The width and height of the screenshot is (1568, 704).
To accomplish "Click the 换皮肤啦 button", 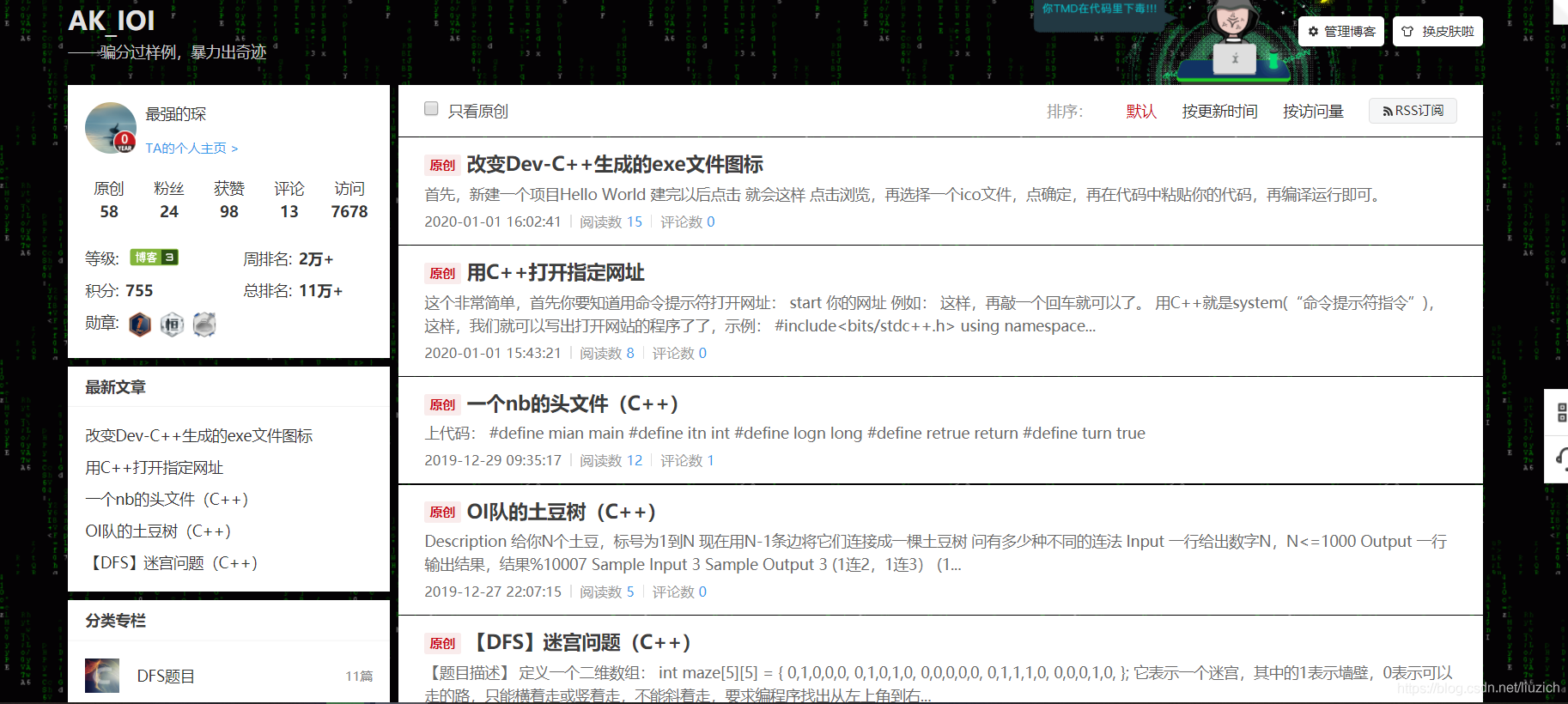I will [x=1437, y=32].
